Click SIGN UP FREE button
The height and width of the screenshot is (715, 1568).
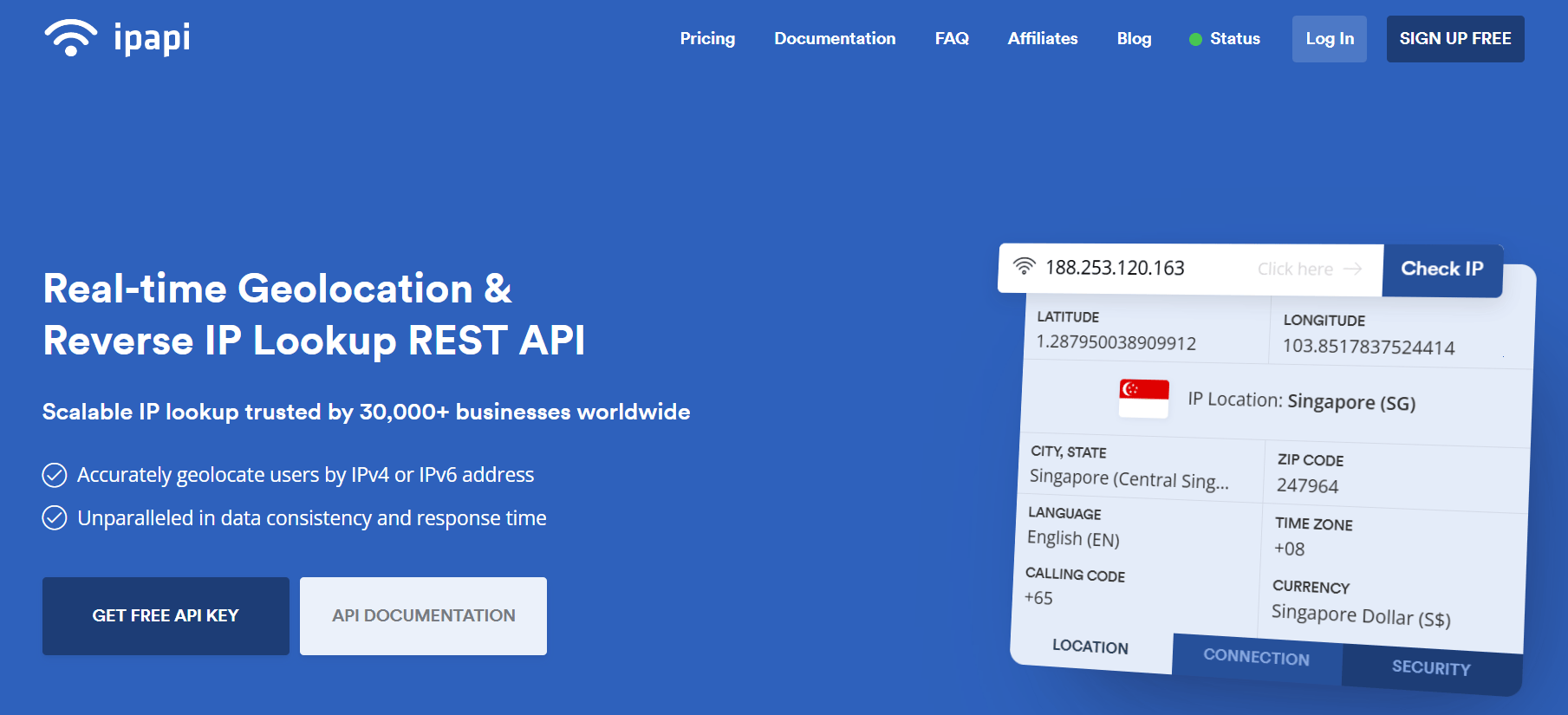click(x=1454, y=39)
